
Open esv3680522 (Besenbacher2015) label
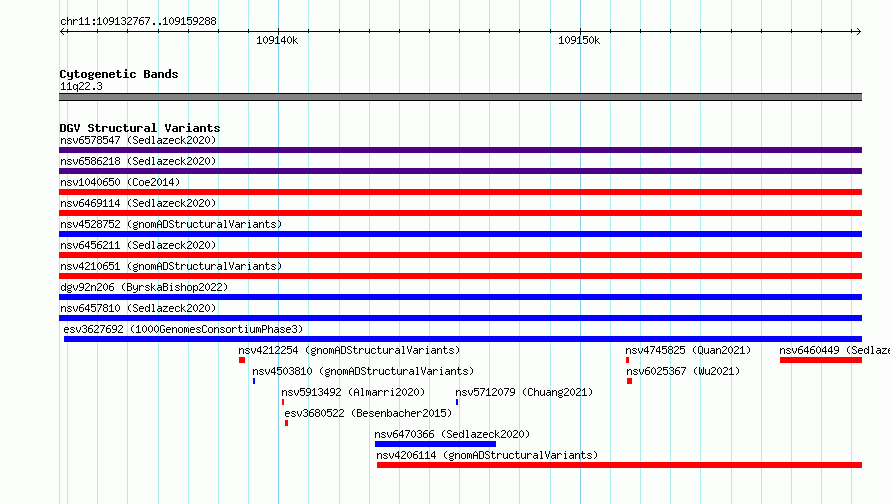coord(368,413)
